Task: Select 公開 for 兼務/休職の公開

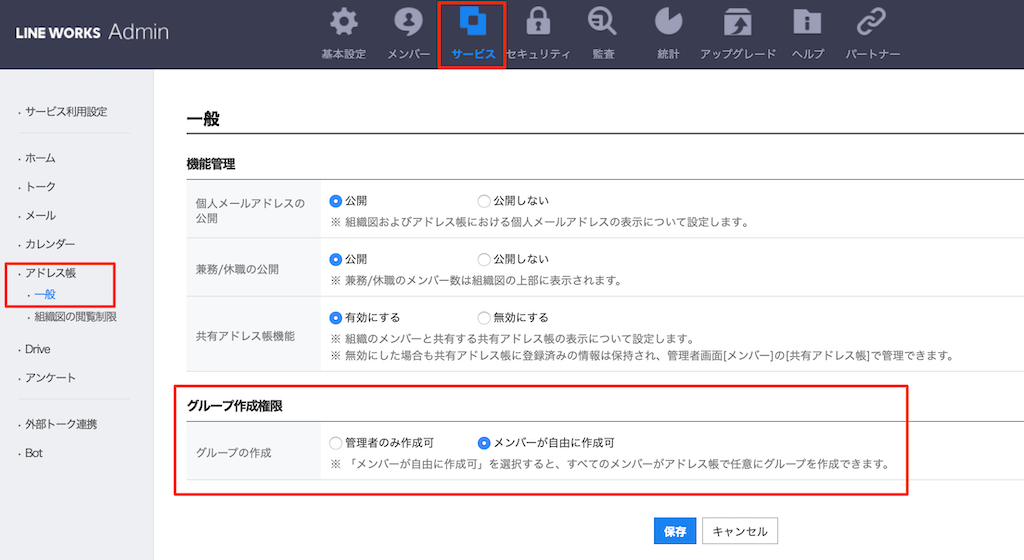Action: pos(336,259)
